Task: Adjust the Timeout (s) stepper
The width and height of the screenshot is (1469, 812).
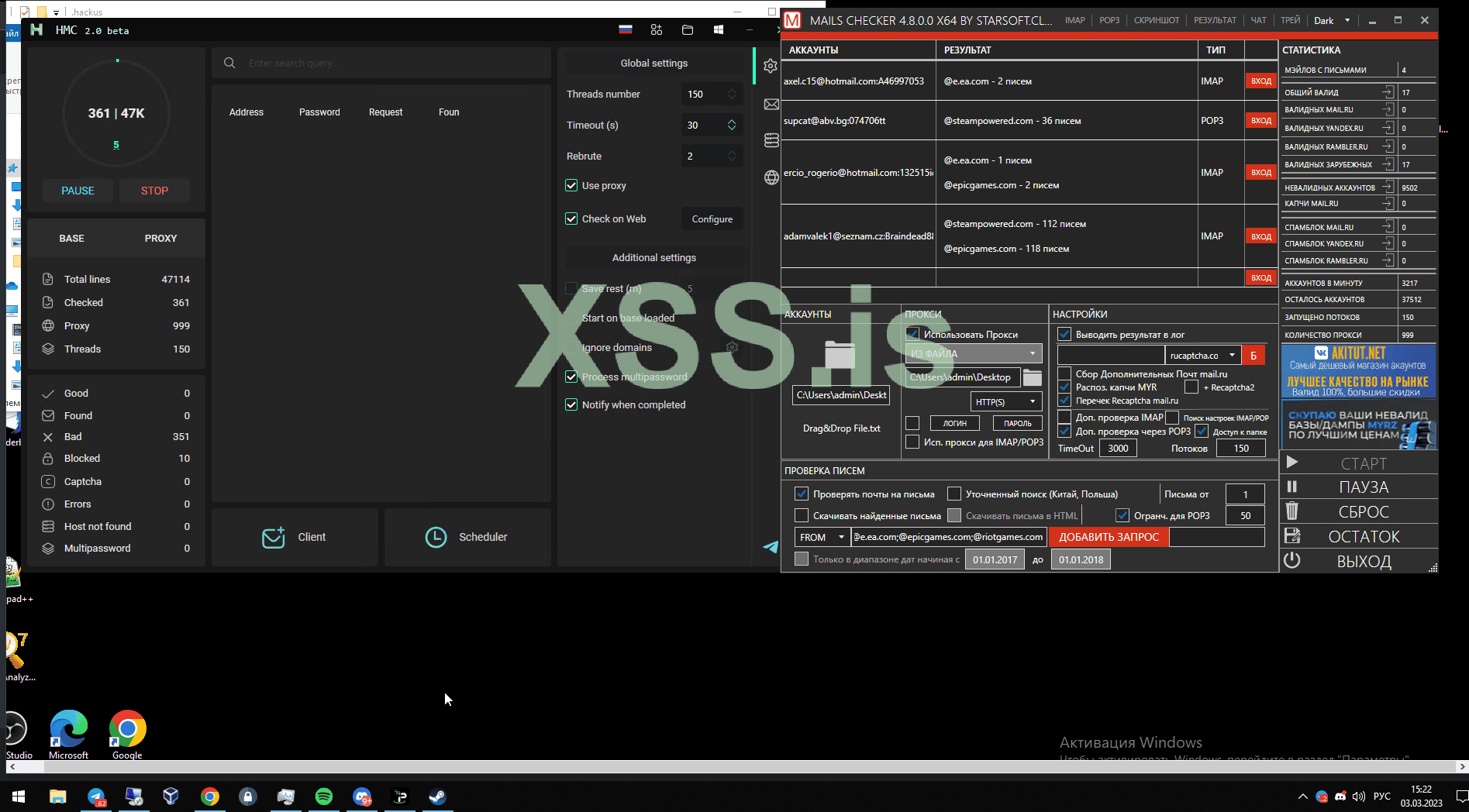Action: 732,125
